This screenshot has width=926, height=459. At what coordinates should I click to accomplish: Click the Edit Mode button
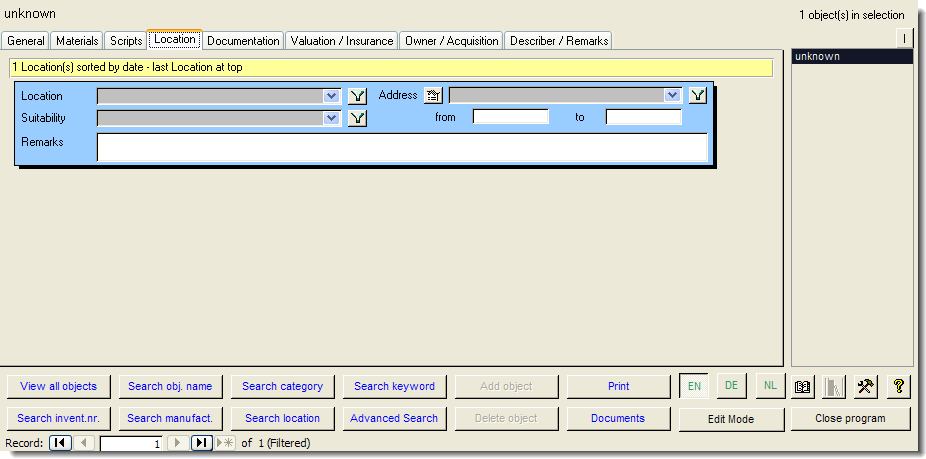tap(731, 419)
